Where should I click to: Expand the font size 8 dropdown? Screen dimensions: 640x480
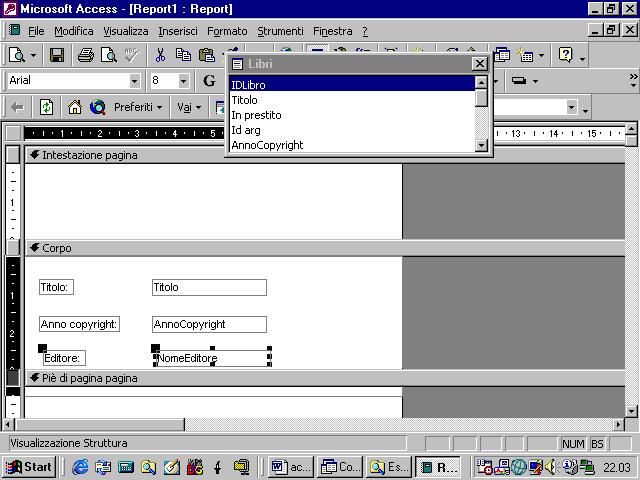tap(184, 81)
